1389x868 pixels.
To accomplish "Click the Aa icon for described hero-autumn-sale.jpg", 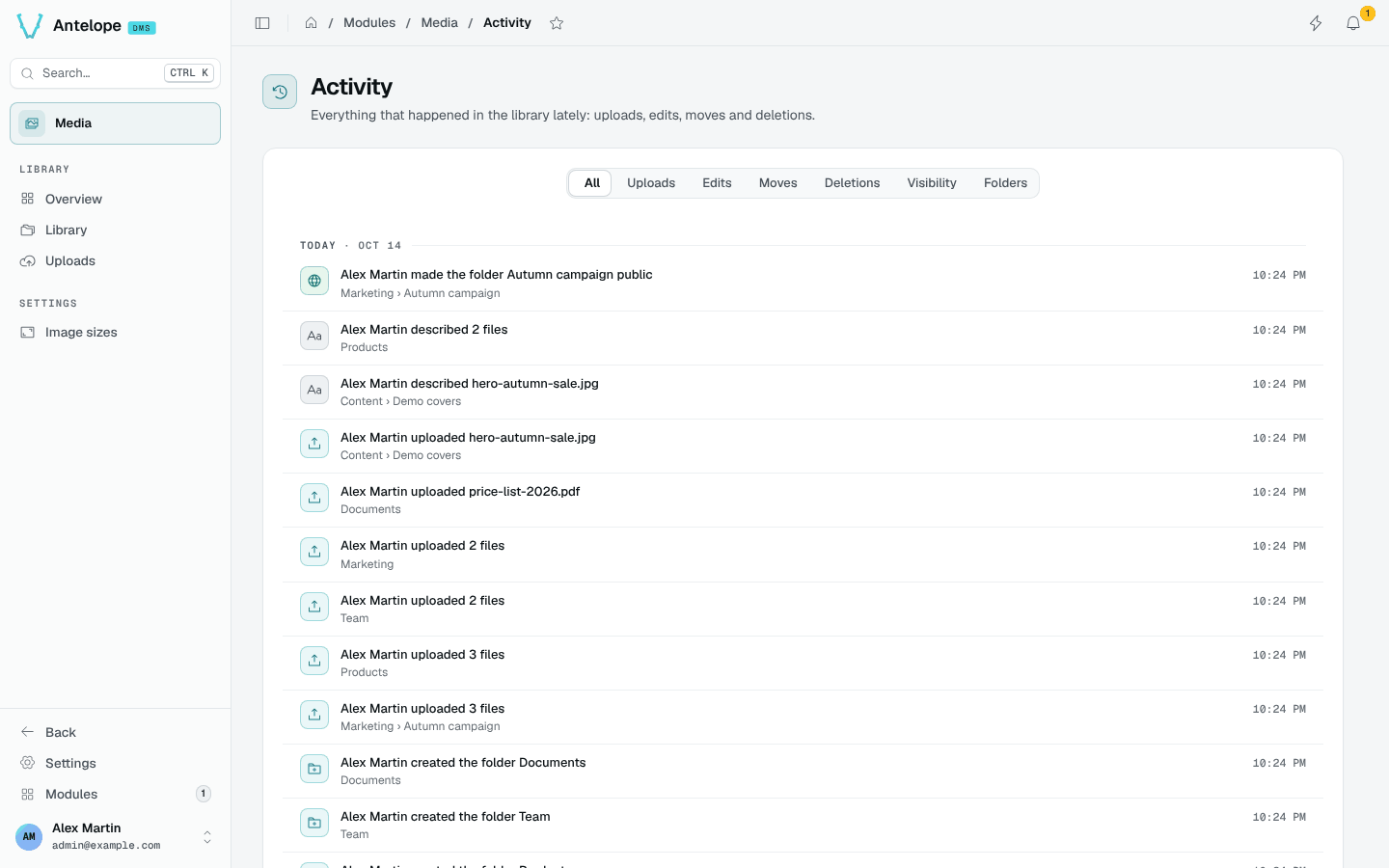I will [x=314, y=390].
